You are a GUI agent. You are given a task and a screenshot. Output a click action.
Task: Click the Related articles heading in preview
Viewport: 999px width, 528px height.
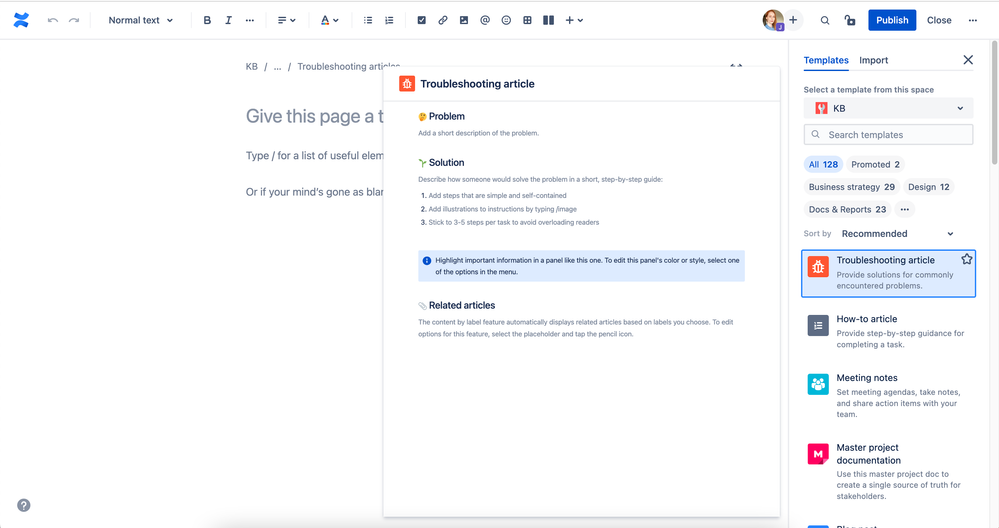coord(462,305)
